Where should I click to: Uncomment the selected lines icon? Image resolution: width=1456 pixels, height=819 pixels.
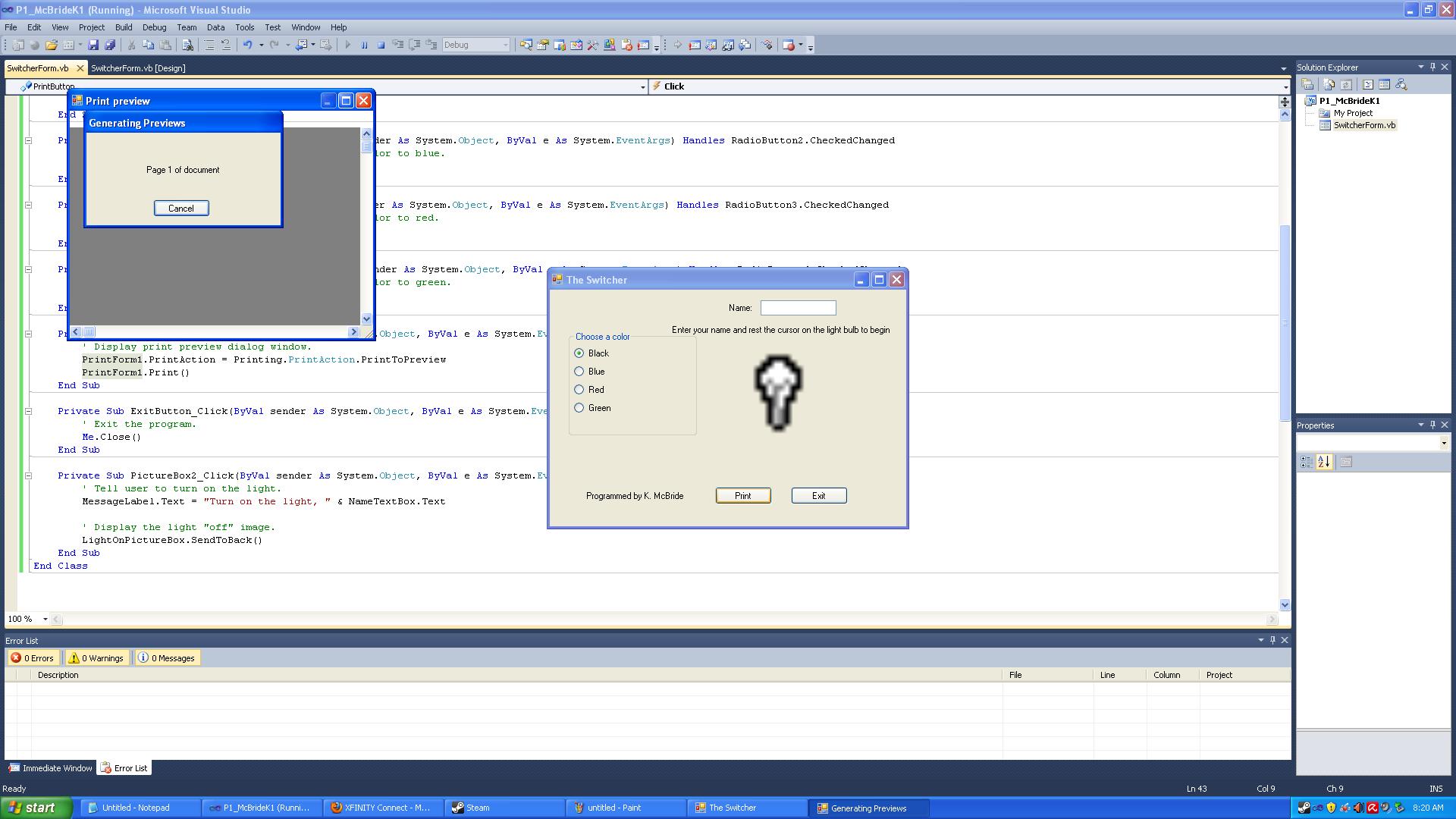[x=225, y=45]
